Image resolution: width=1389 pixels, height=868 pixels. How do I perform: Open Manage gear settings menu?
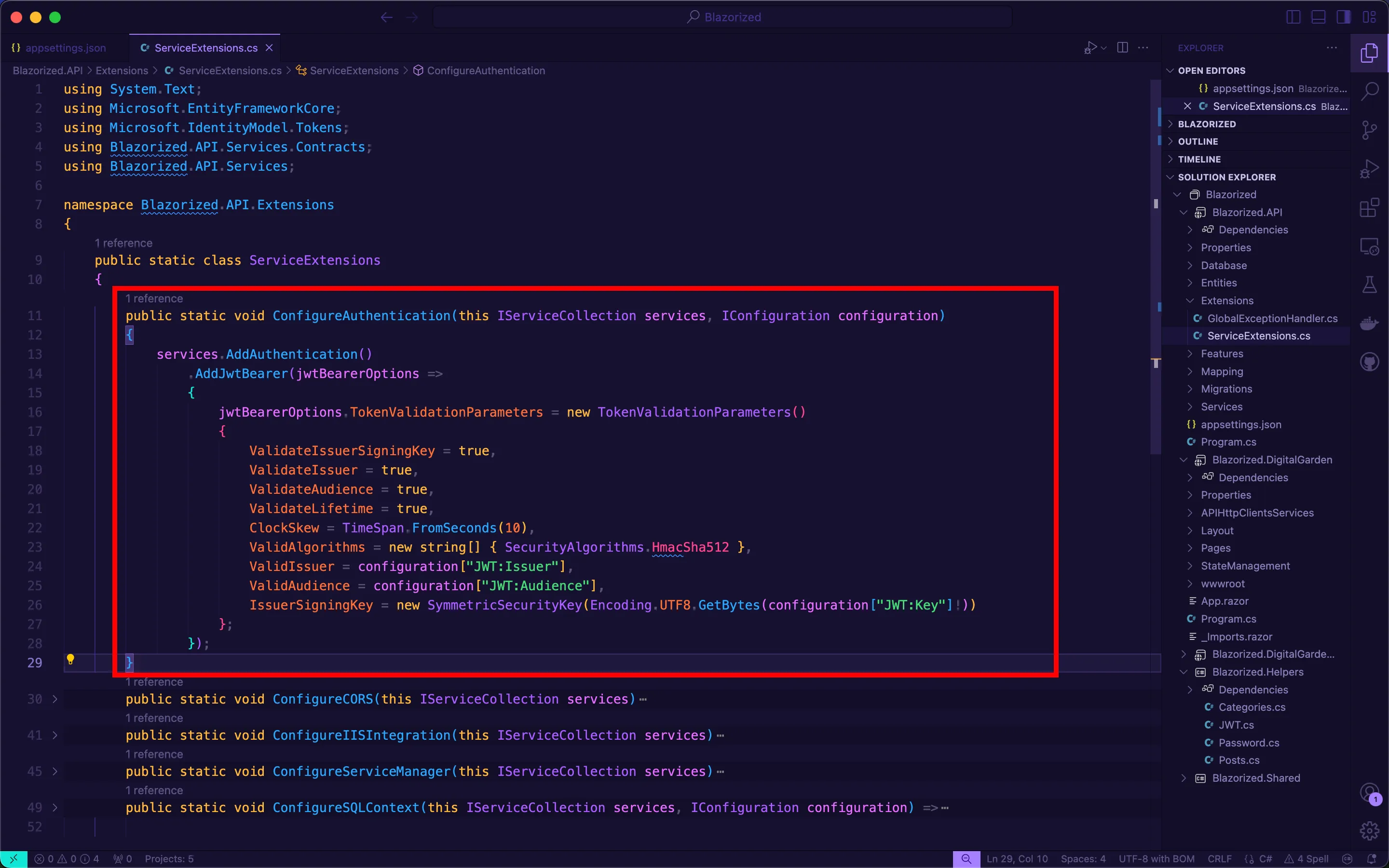tap(1369, 830)
